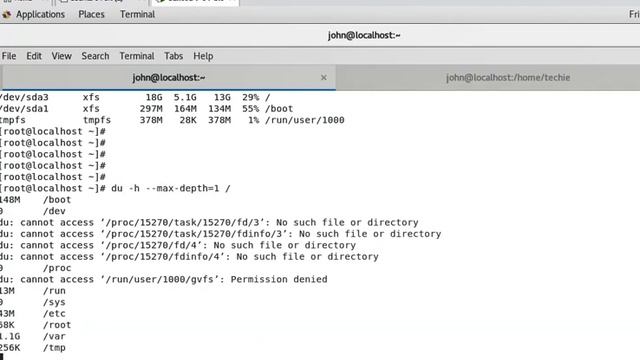Open the Places menu
Screen dimensions: 640x360
click(91, 14)
